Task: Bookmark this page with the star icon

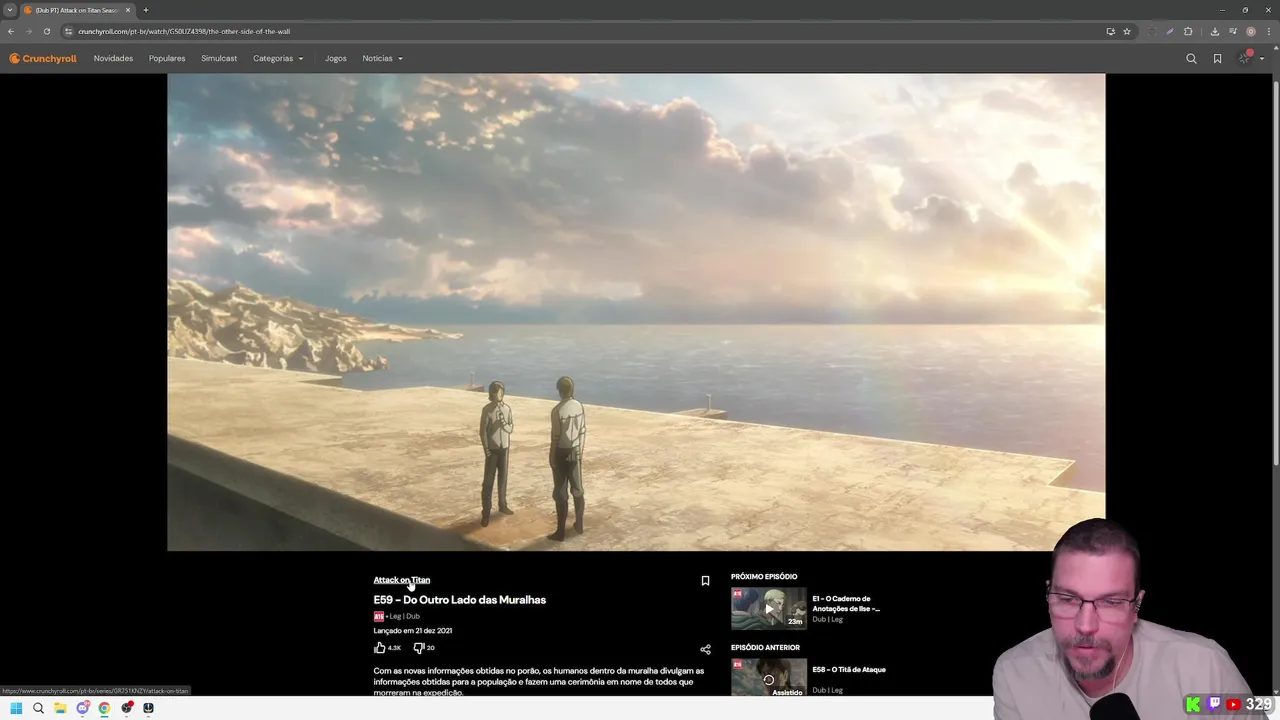Action: tap(1127, 31)
